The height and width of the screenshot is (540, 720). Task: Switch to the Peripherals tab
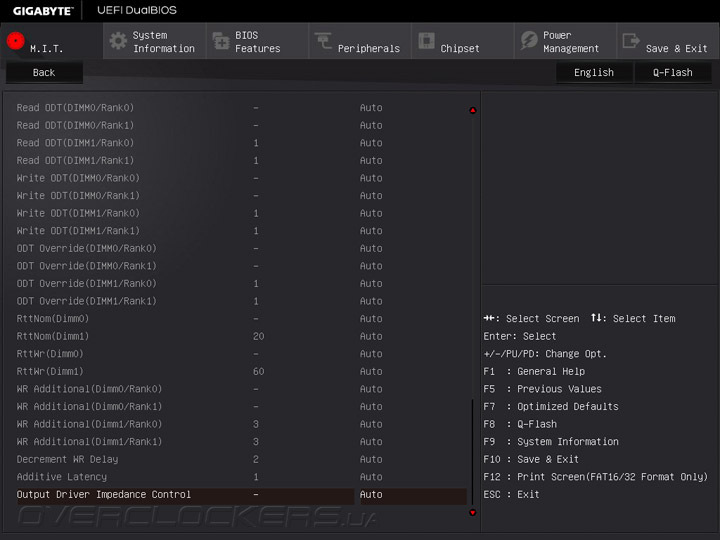pyautogui.click(x=368, y=48)
